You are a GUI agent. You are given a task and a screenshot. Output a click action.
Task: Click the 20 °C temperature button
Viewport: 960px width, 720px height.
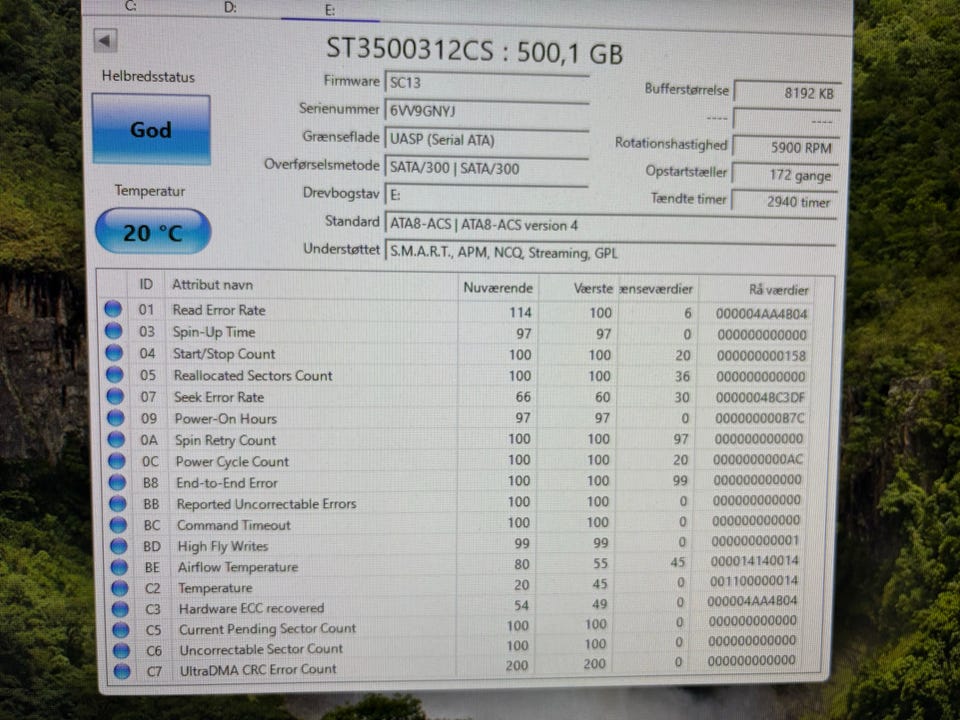point(153,231)
